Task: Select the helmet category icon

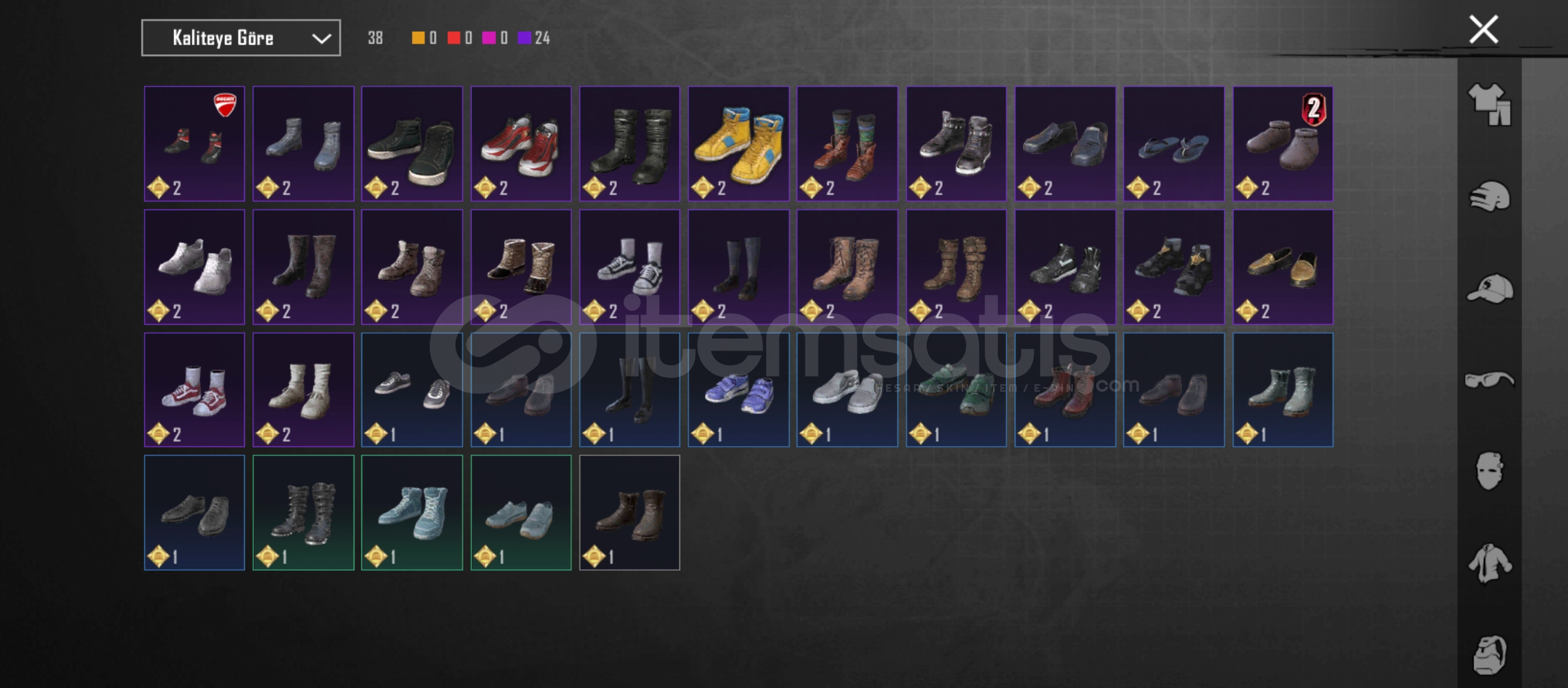Action: pos(1490,196)
